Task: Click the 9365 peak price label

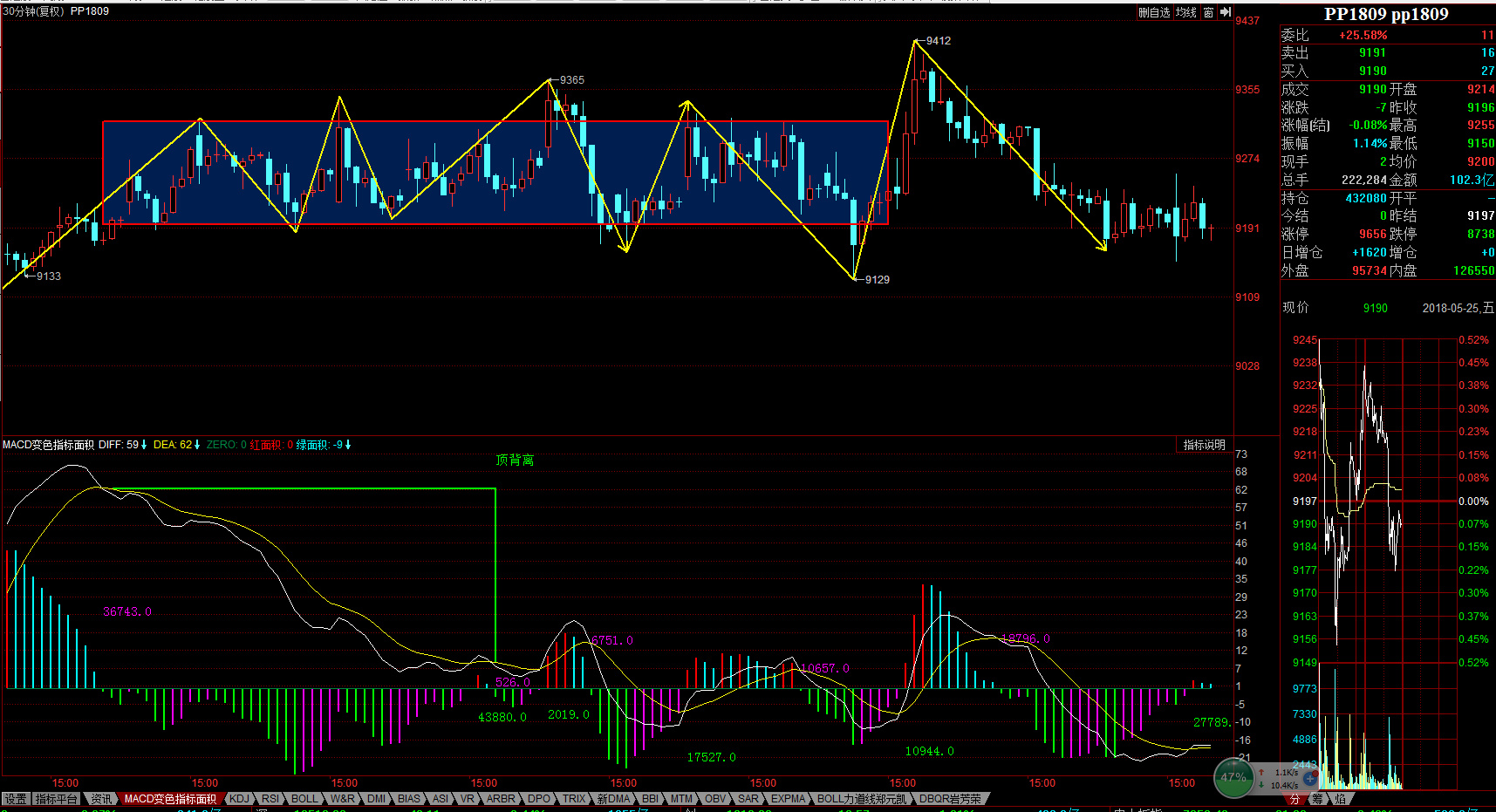Action: click(x=572, y=80)
